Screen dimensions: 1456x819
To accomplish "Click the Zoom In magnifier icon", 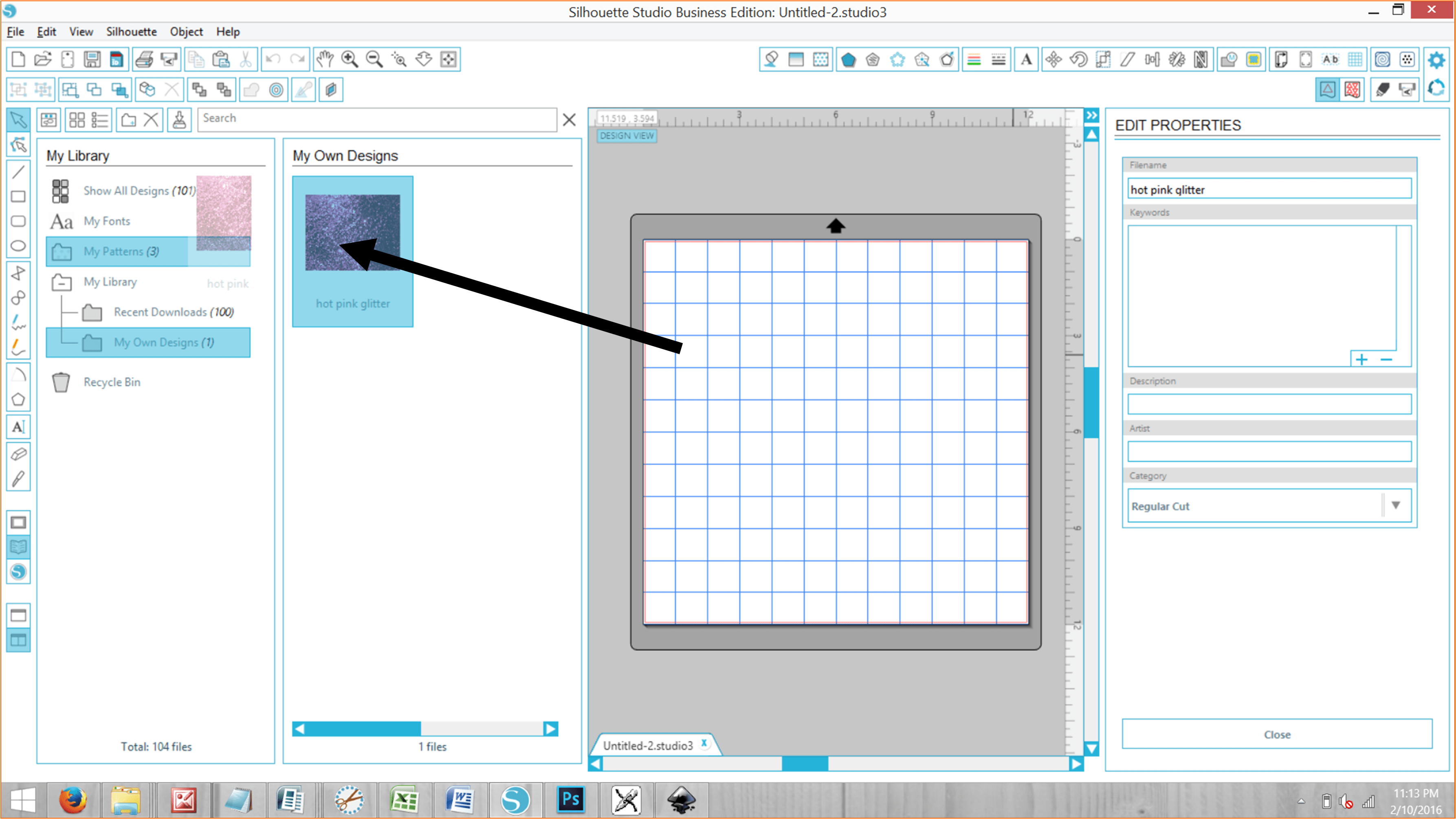I will point(350,59).
